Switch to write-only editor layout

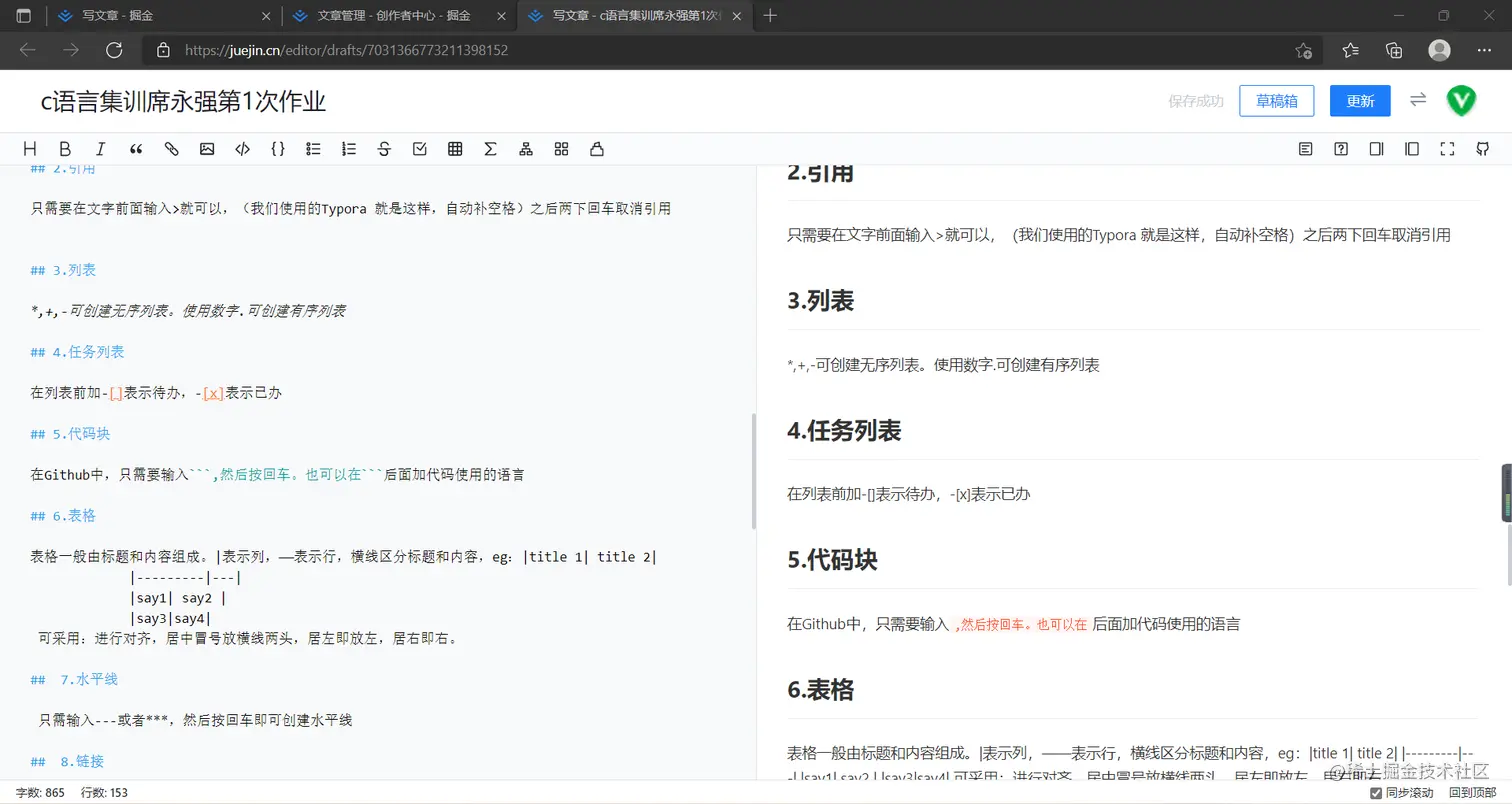pyautogui.click(x=1376, y=149)
